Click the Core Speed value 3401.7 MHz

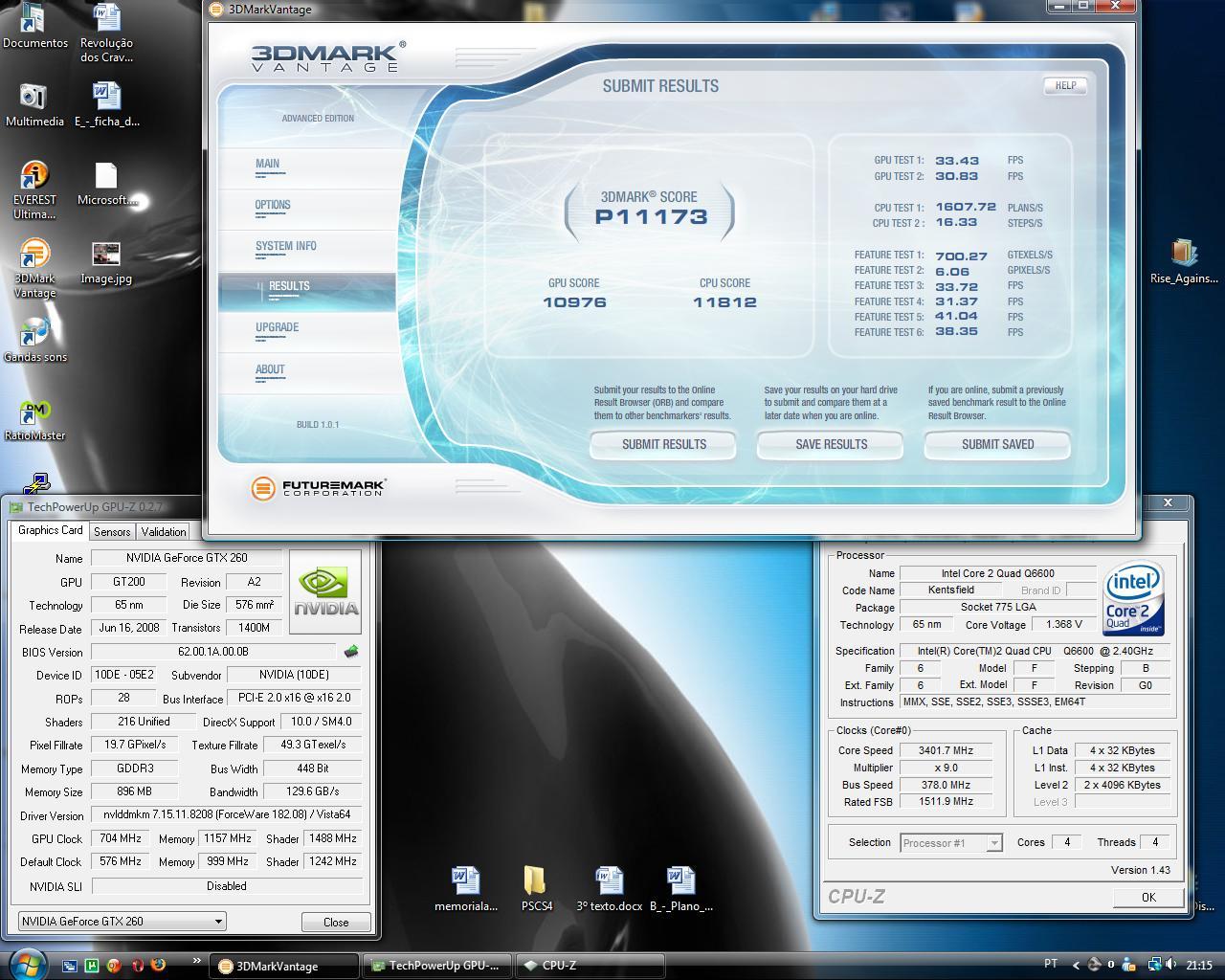click(947, 750)
